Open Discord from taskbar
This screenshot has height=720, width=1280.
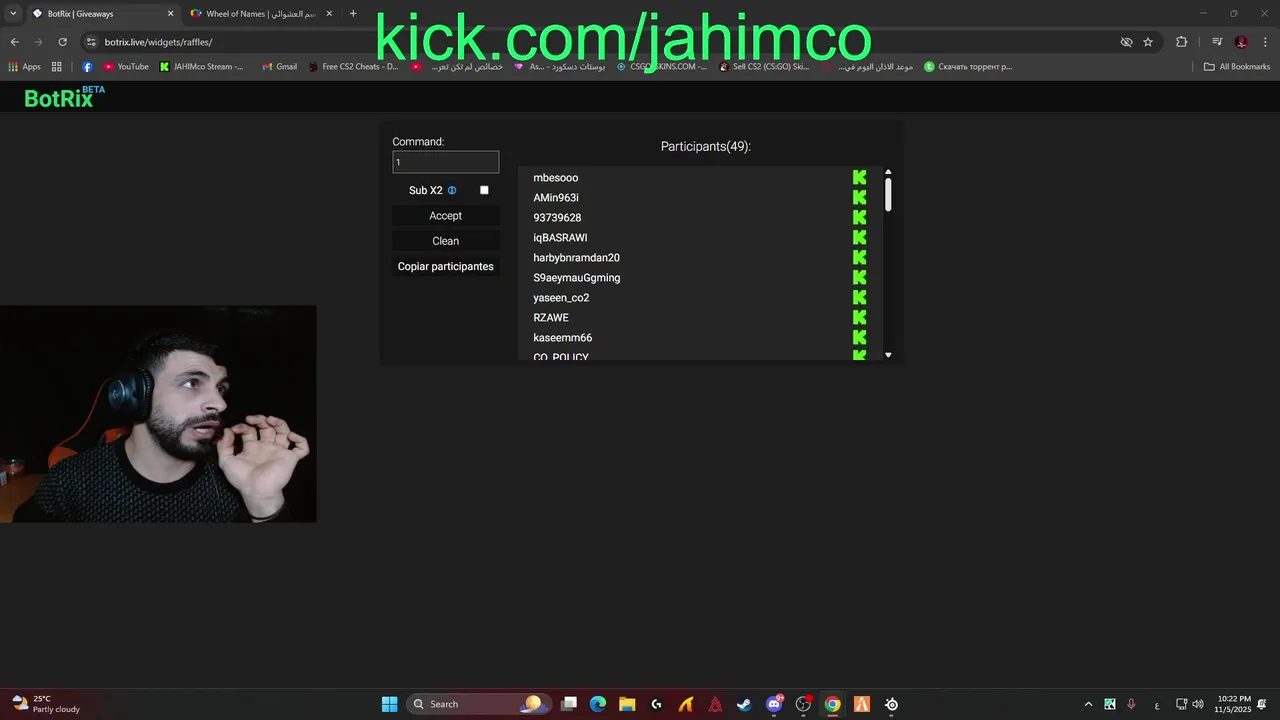pos(774,704)
